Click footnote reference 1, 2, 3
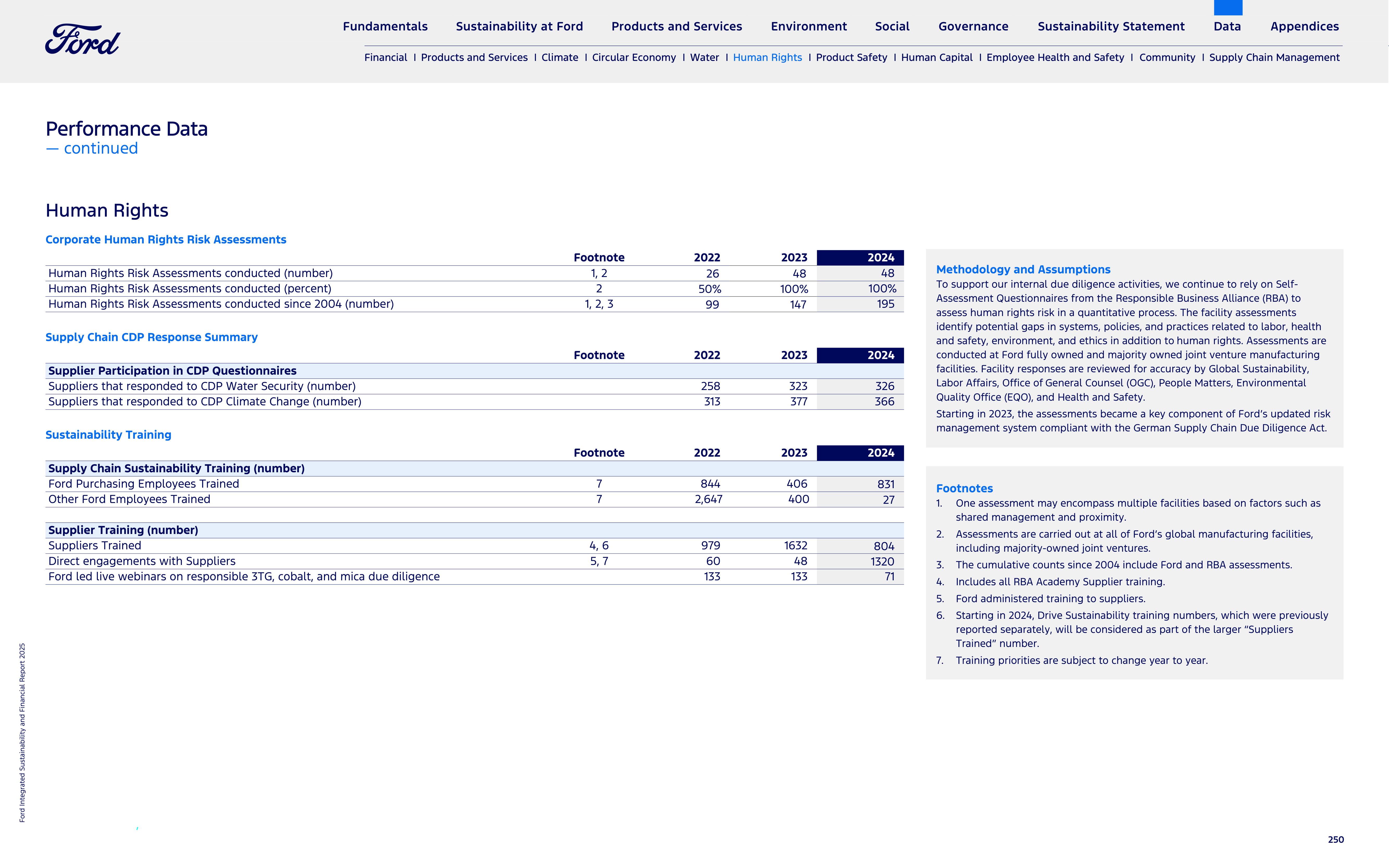This screenshot has height=868, width=1389. point(599,304)
